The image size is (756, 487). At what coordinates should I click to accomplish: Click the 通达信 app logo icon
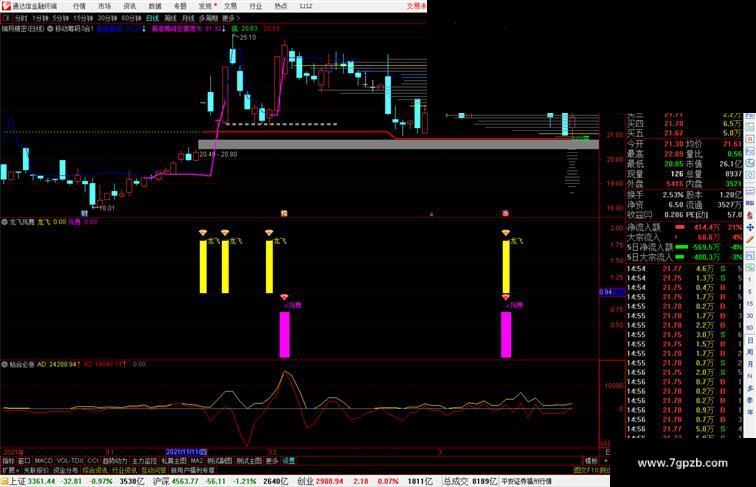6,6
